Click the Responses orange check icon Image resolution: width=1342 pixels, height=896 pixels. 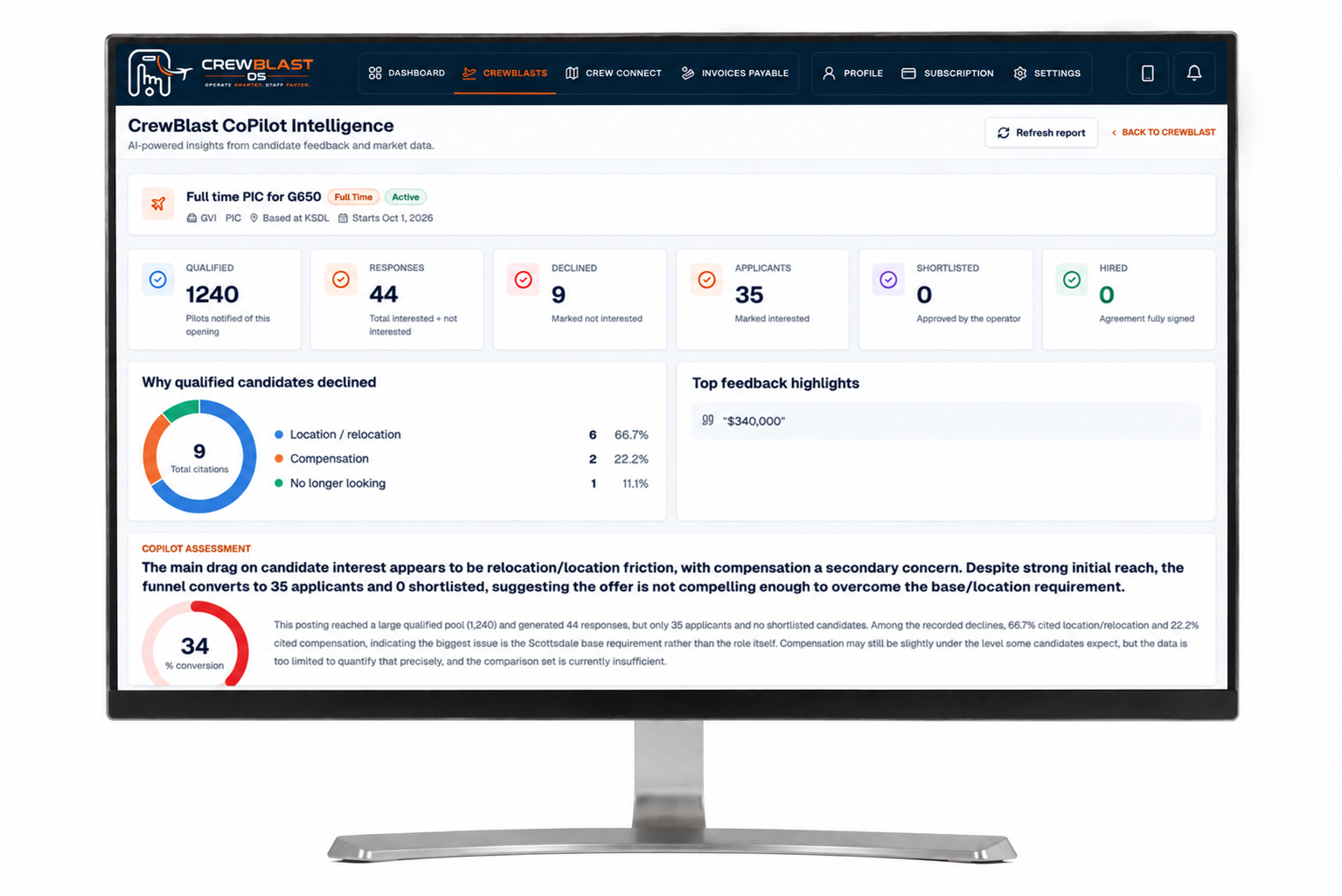click(341, 280)
